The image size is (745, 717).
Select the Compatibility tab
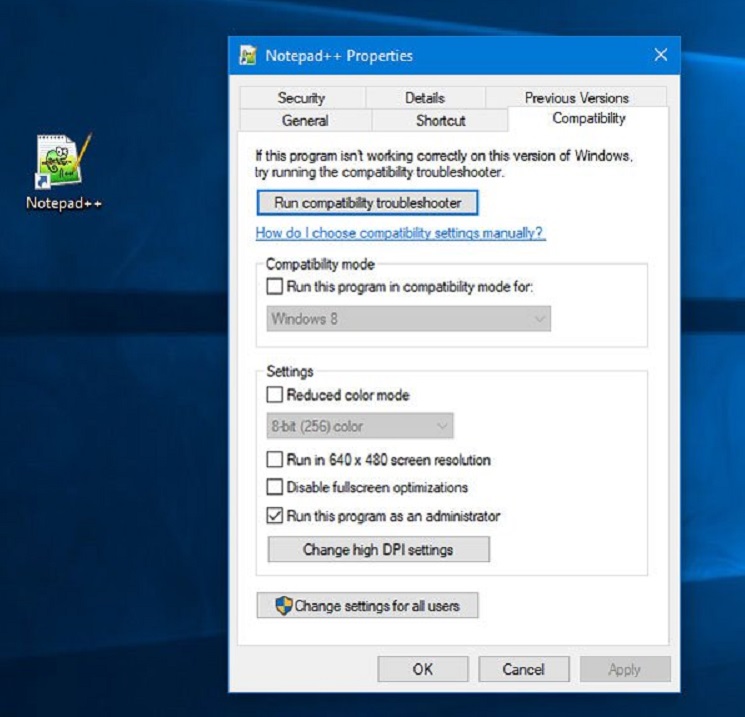coord(588,118)
